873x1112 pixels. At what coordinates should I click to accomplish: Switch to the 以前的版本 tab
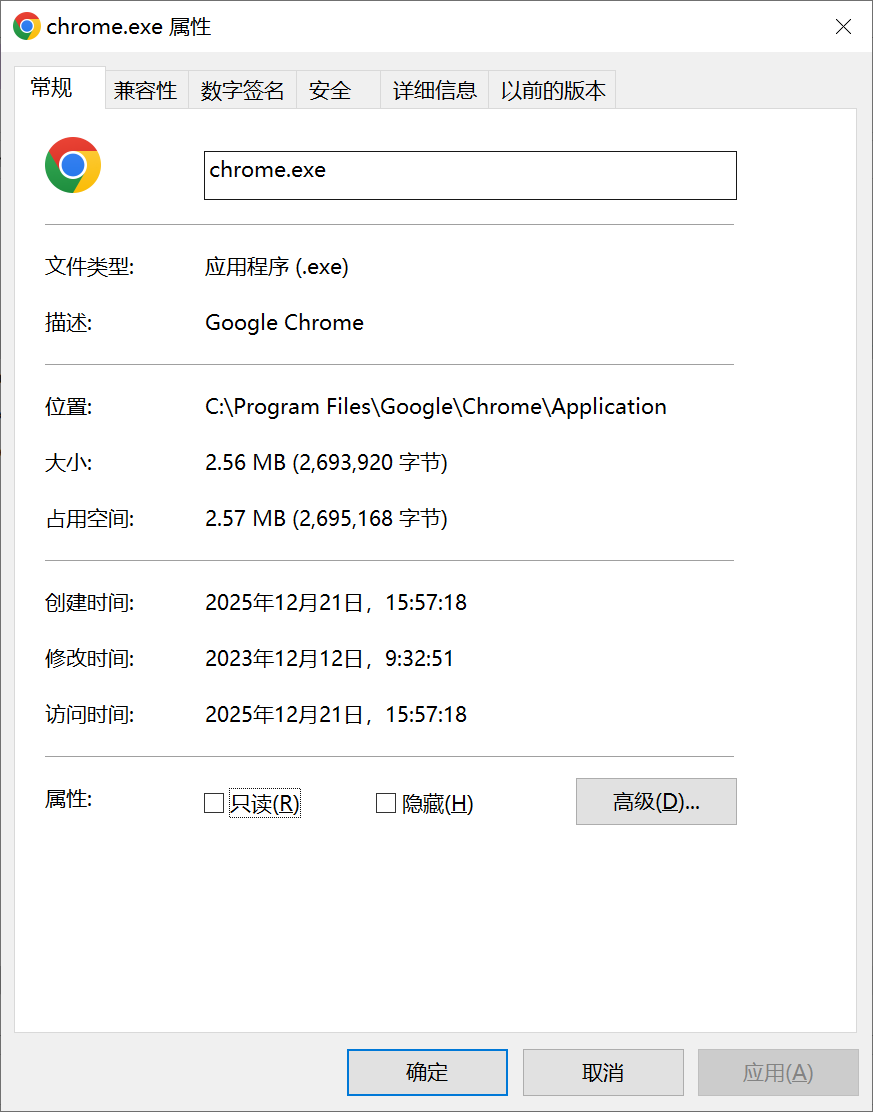551,89
